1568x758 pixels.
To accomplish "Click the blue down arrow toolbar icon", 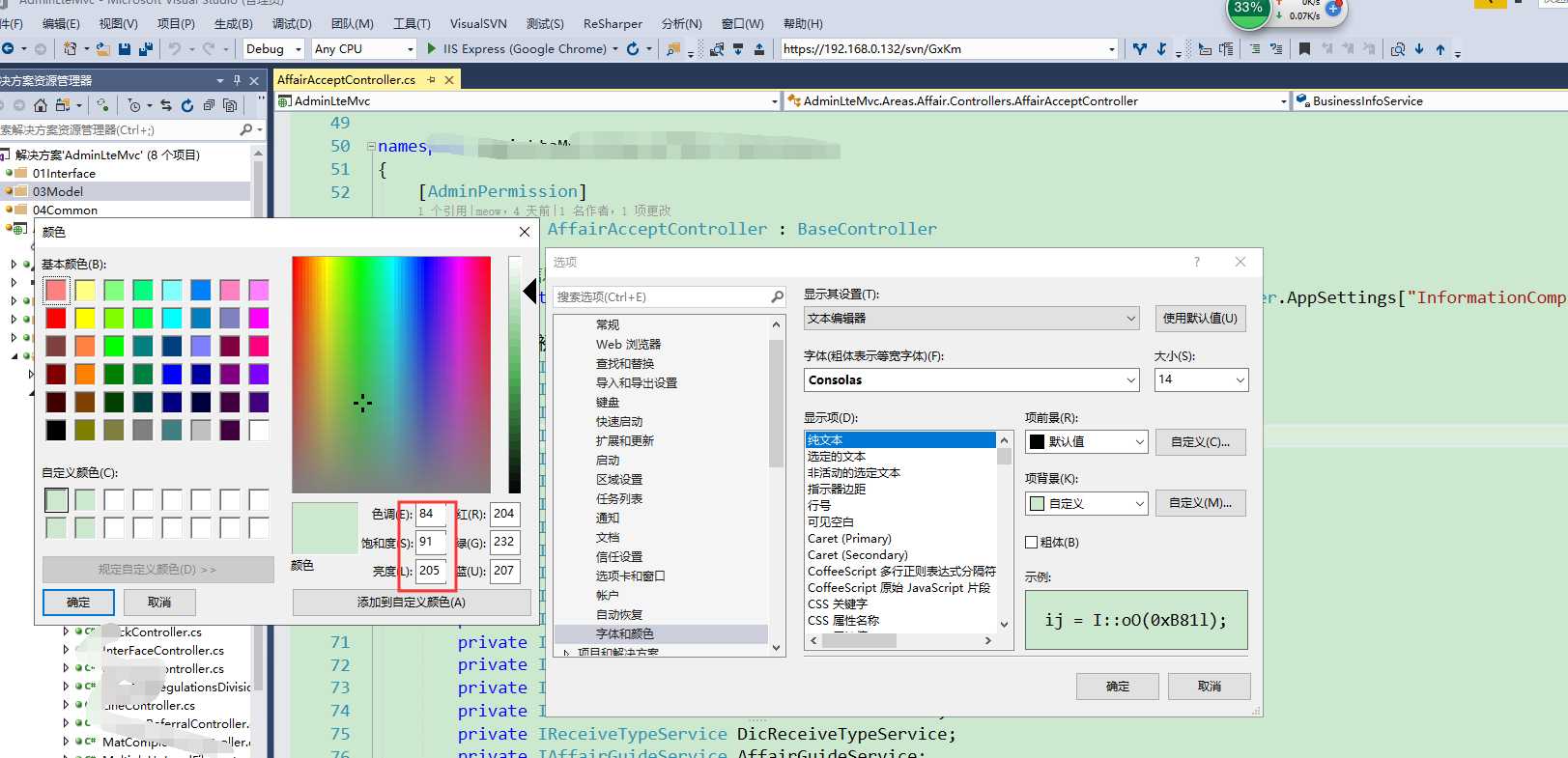I will [x=1419, y=48].
